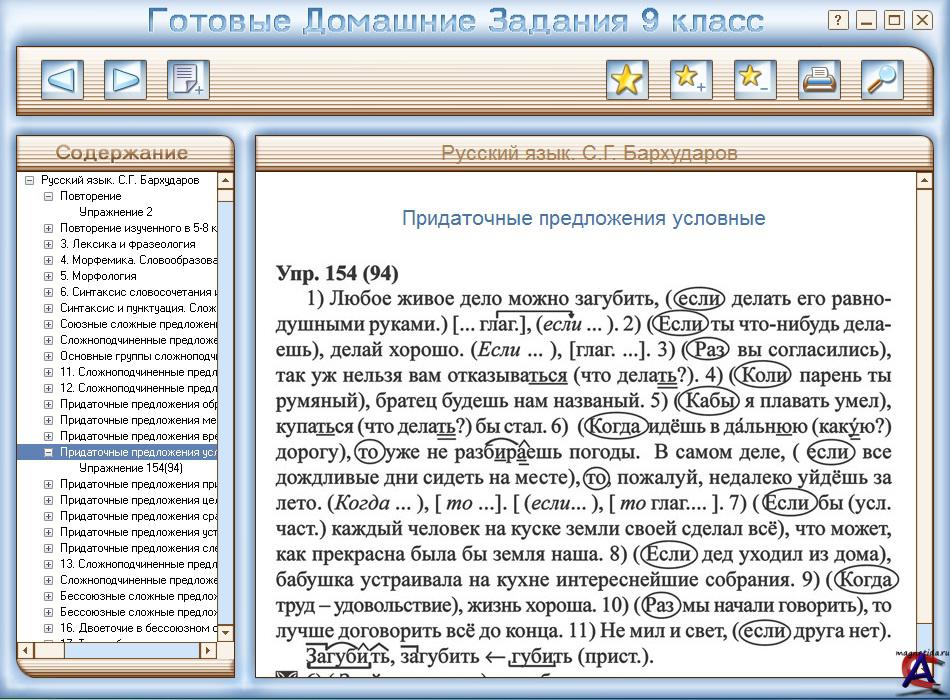This screenshot has height=700, width=950.
Task: Collapse the Русский язык. С.Г. Бархударов root node
Action: pyautogui.click(x=29, y=180)
